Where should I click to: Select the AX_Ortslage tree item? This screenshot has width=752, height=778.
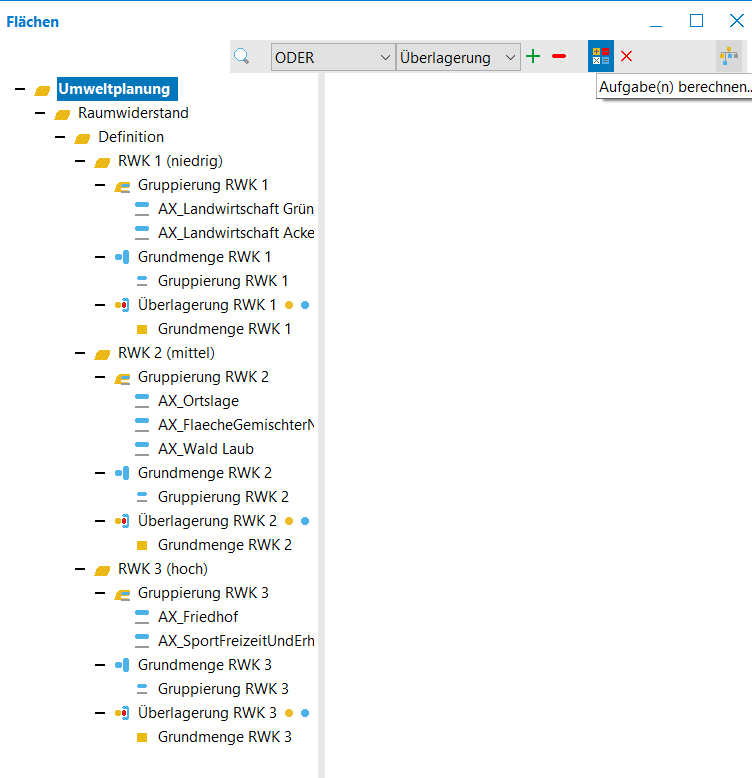[198, 401]
